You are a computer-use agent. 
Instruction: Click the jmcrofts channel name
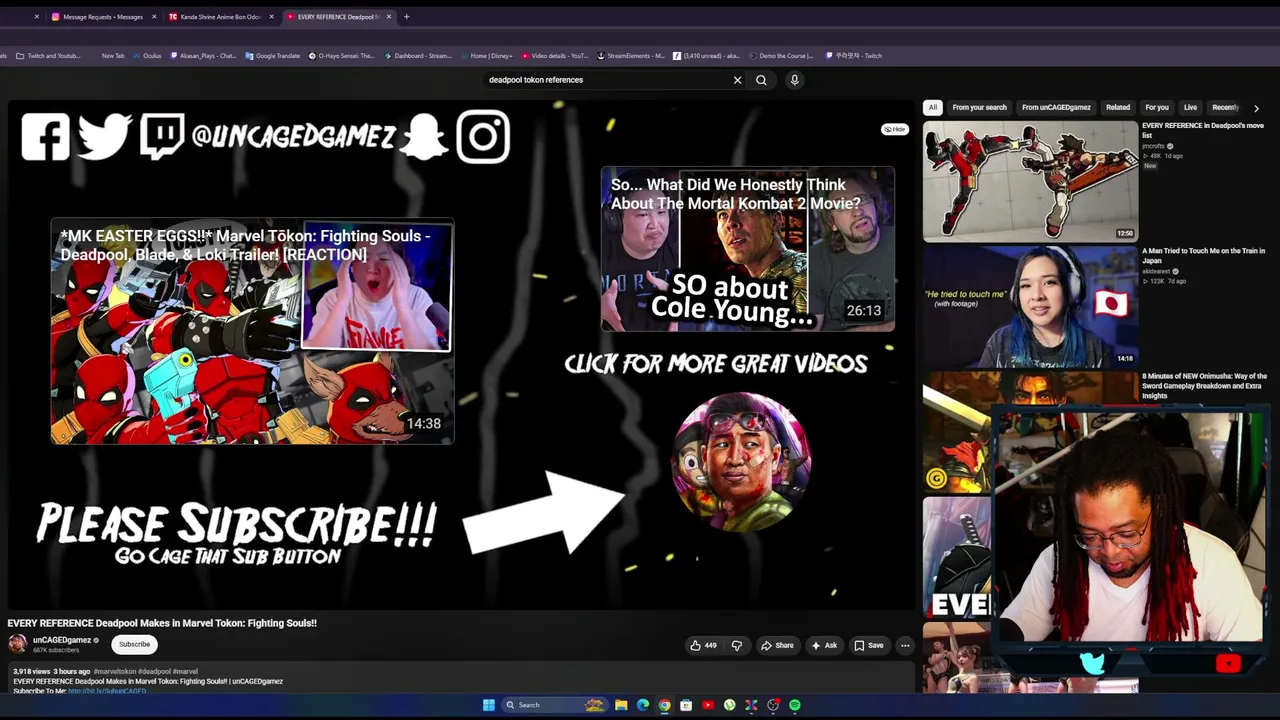[1155, 146]
